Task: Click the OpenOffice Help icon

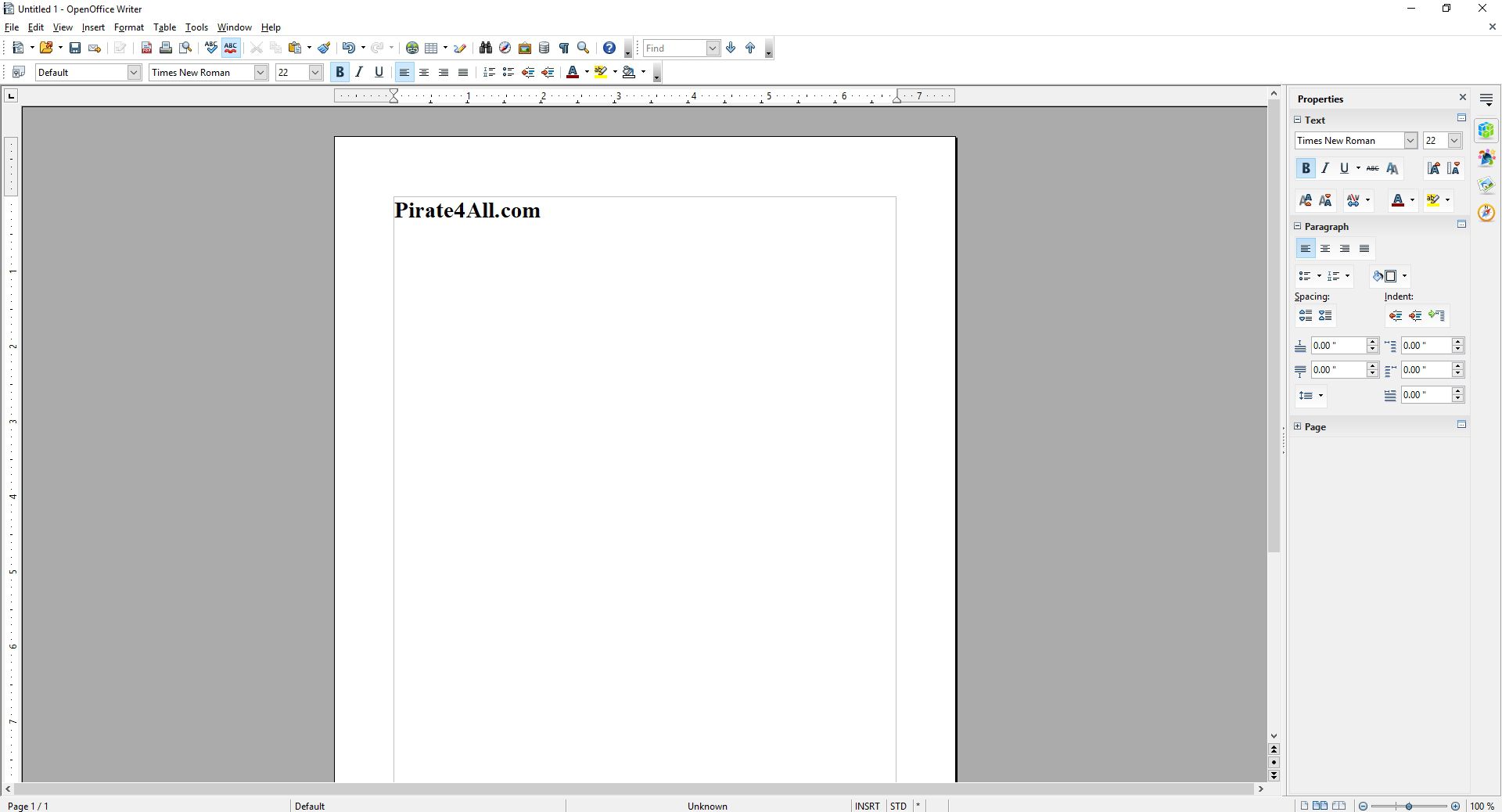Action: pos(609,49)
